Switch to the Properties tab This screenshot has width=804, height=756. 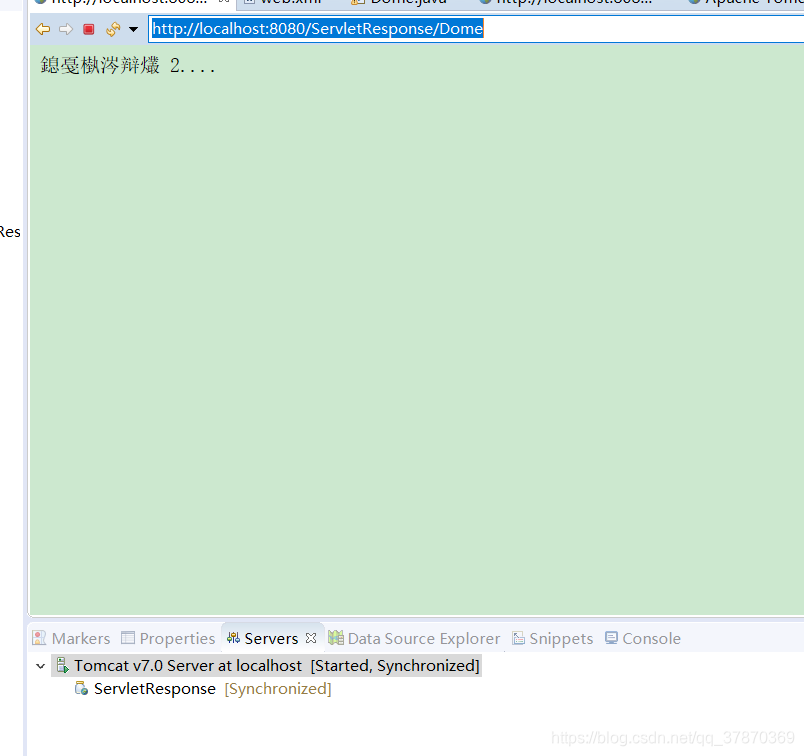[168, 638]
